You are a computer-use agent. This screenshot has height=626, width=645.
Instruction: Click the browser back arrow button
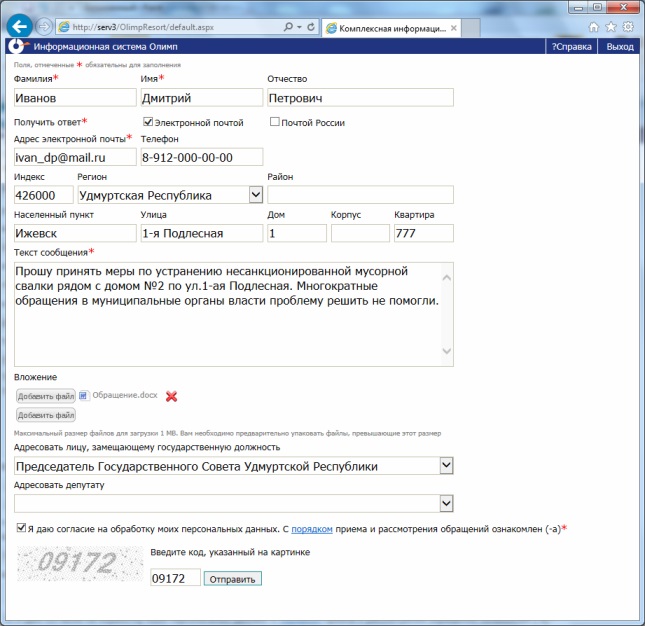point(17,26)
